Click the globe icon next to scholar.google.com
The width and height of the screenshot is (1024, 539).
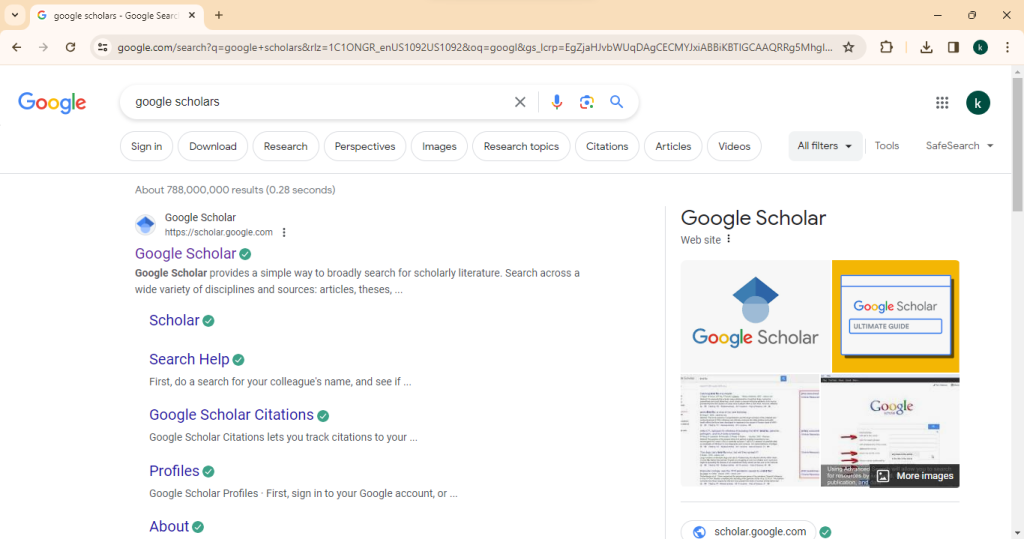pyautogui.click(x=699, y=532)
